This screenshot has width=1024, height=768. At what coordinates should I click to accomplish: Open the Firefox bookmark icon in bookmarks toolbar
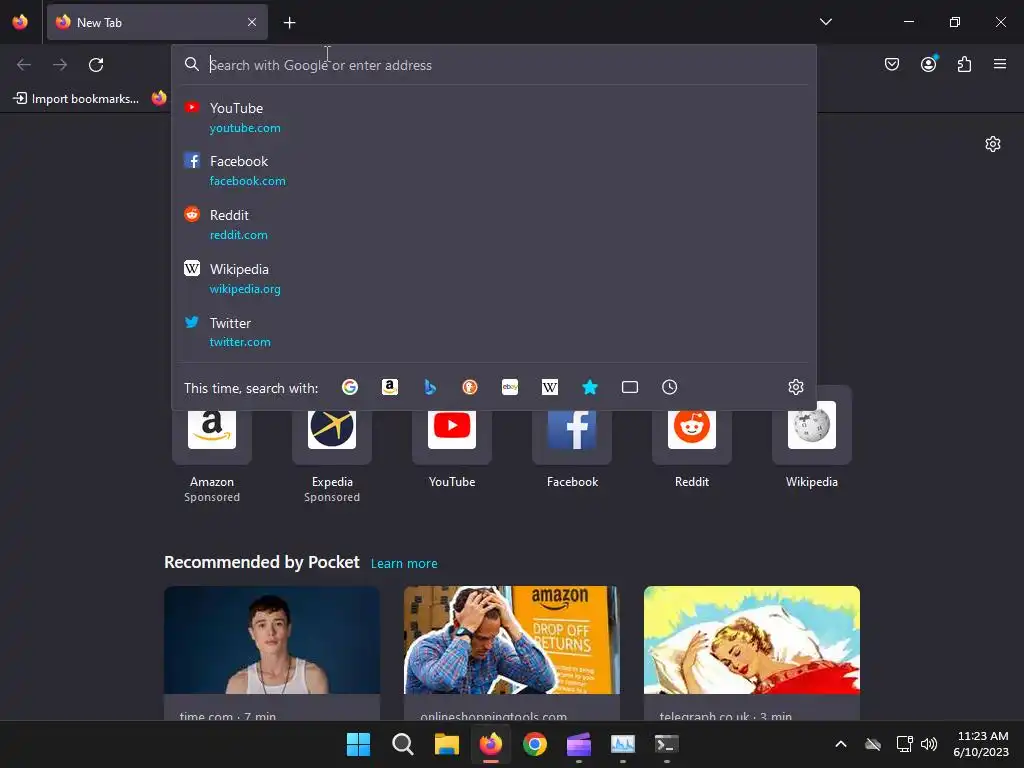click(159, 99)
